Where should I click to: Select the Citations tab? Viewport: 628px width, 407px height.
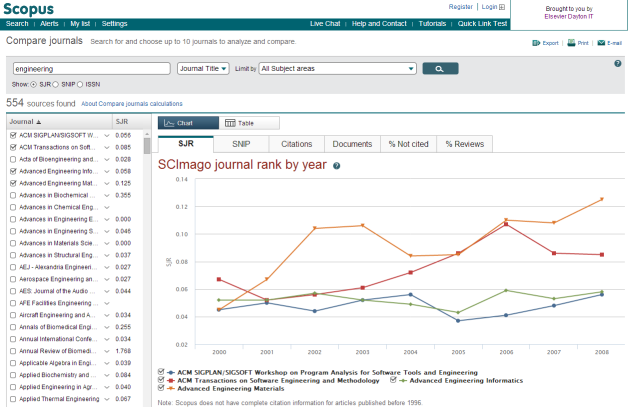coord(296,144)
